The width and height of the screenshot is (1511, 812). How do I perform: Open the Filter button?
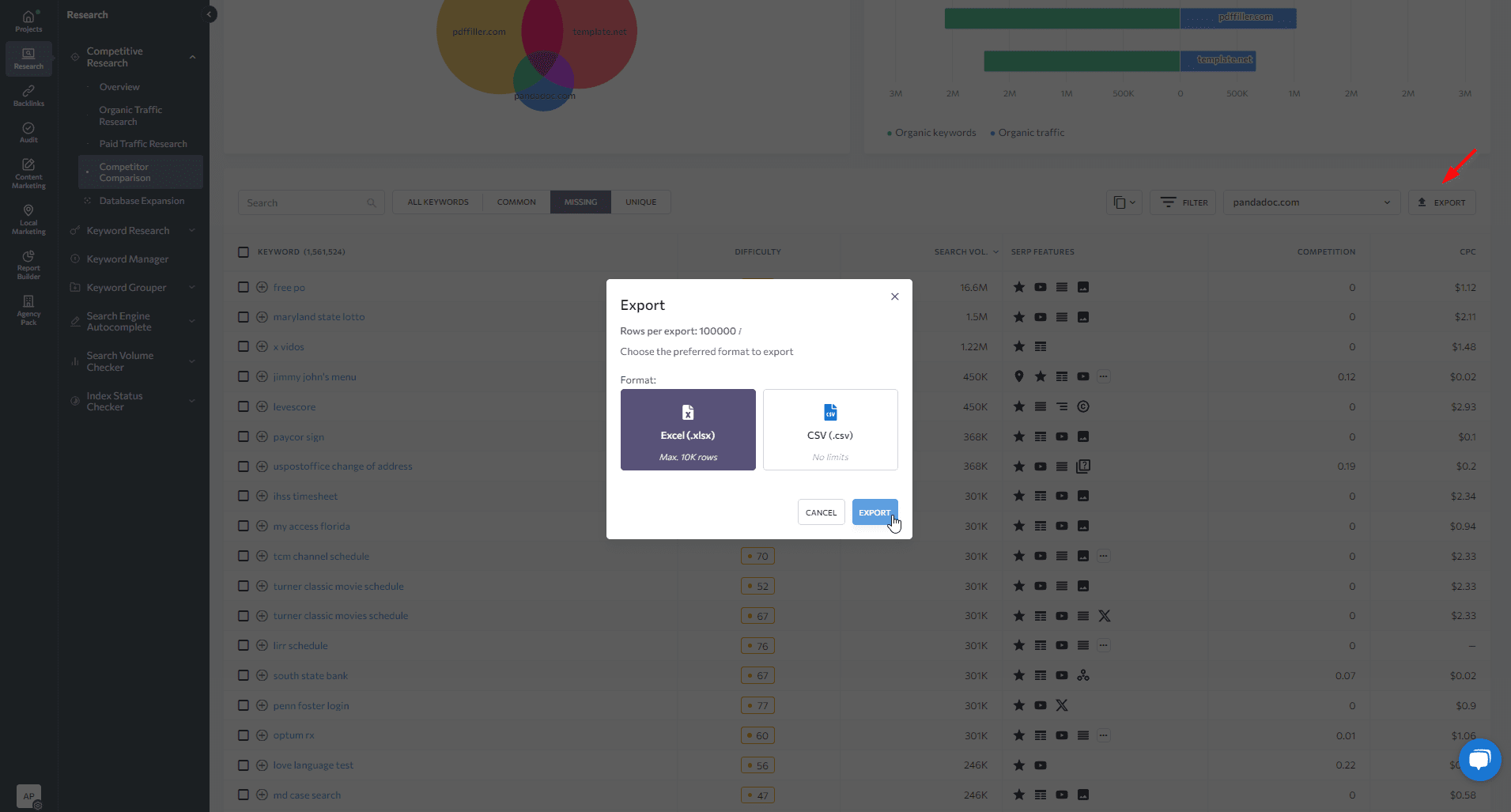click(x=1183, y=202)
